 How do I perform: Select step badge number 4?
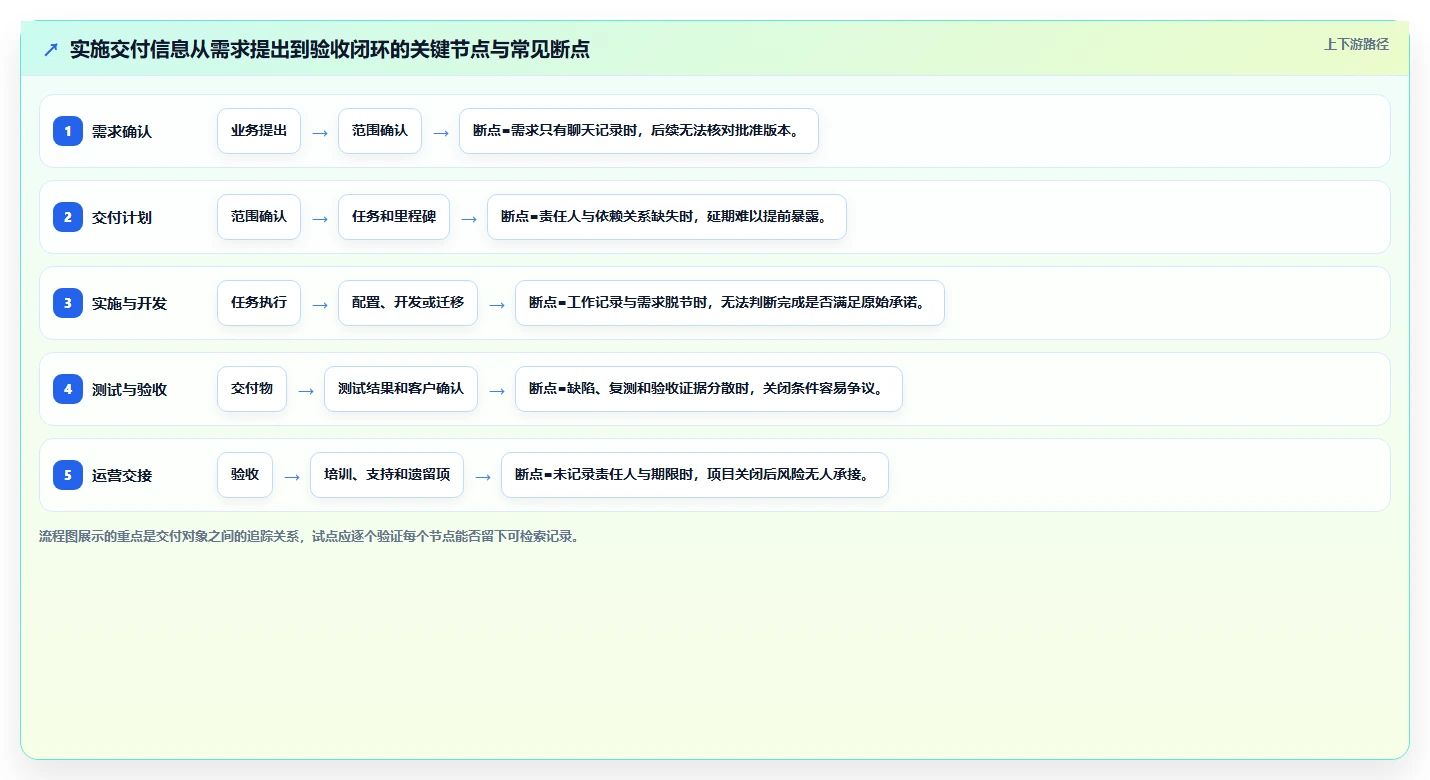[x=68, y=389]
